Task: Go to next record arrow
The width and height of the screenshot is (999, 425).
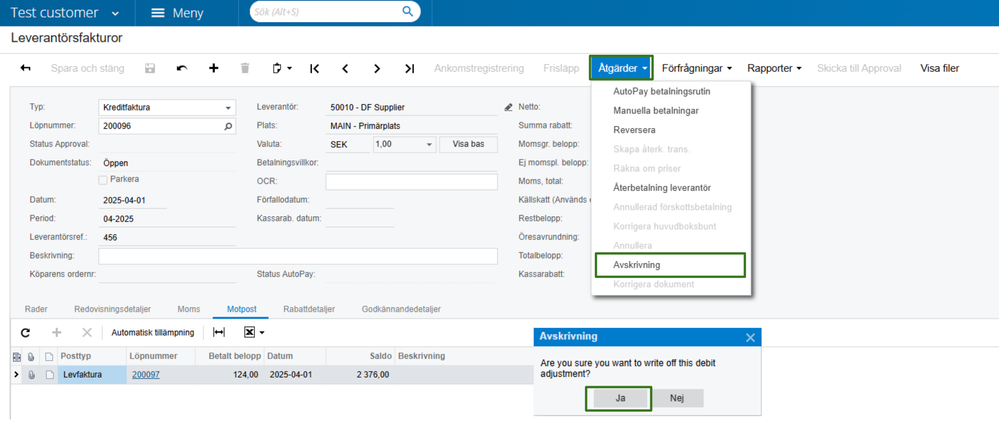Action: click(x=377, y=68)
